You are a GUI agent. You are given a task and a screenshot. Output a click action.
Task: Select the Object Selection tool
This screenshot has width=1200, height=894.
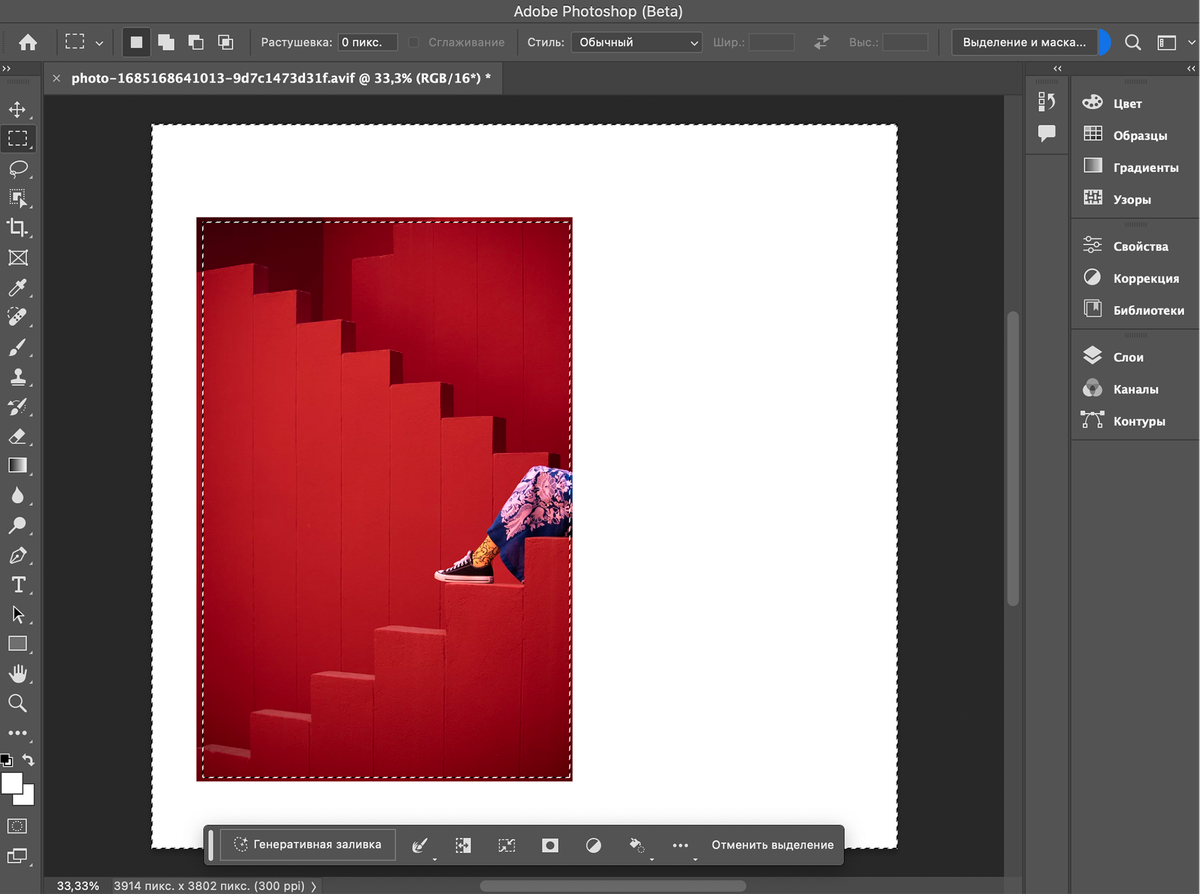point(17,198)
